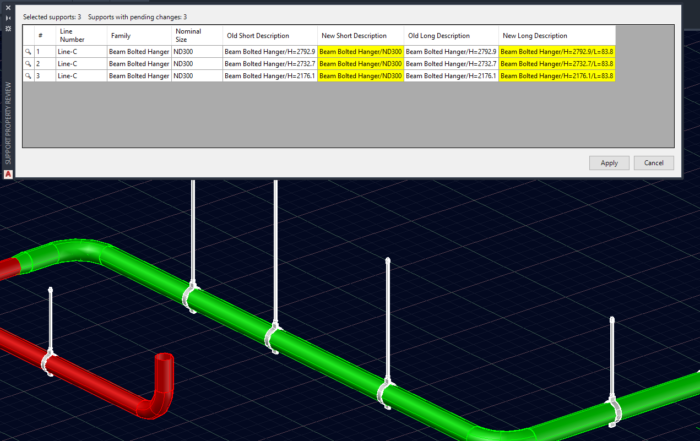The height and width of the screenshot is (441, 700).
Task: Select Old Long Description cell with H=2732.7
Action: [x=451, y=64]
